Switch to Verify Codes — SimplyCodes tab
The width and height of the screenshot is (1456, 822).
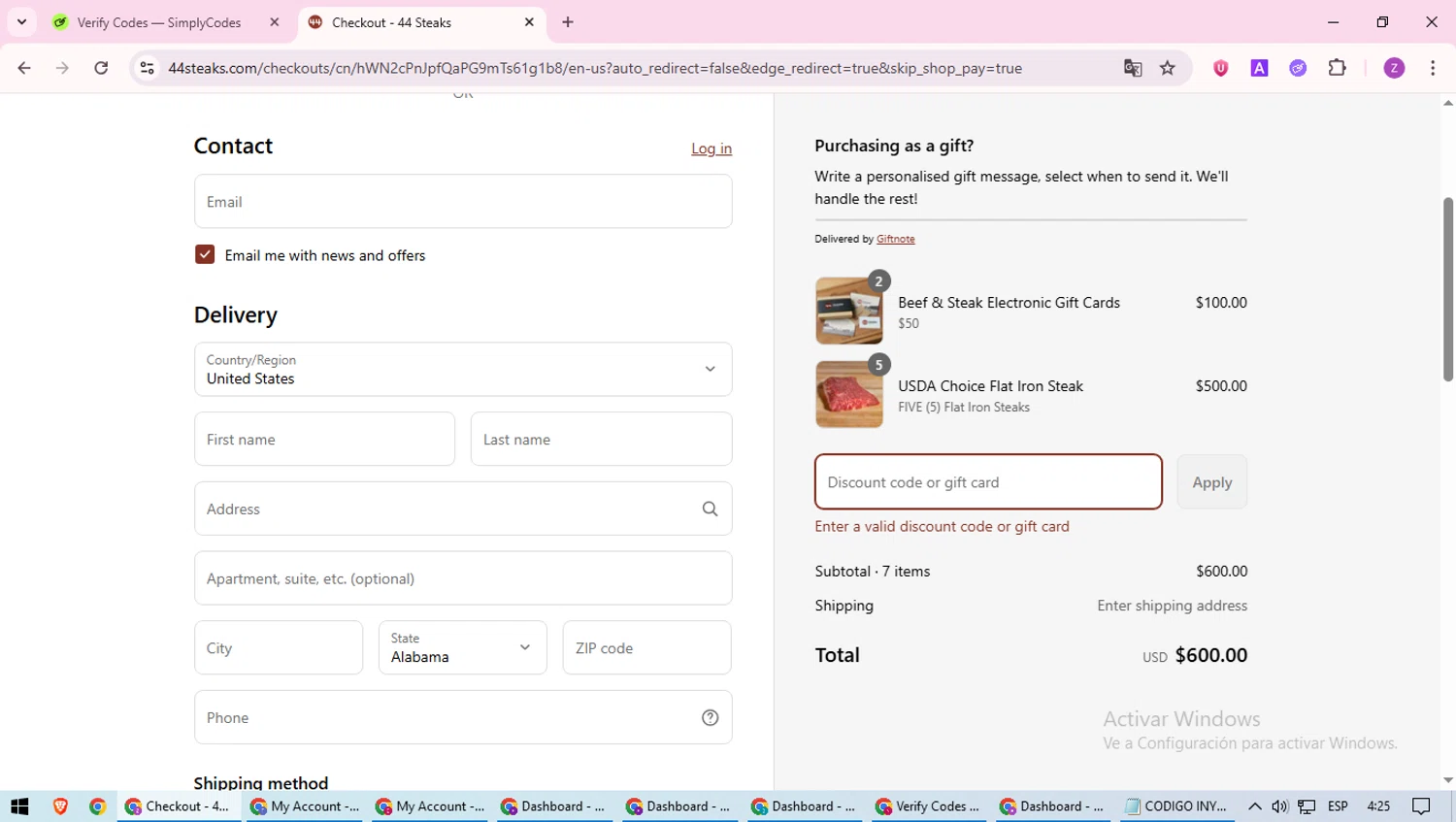tap(158, 22)
